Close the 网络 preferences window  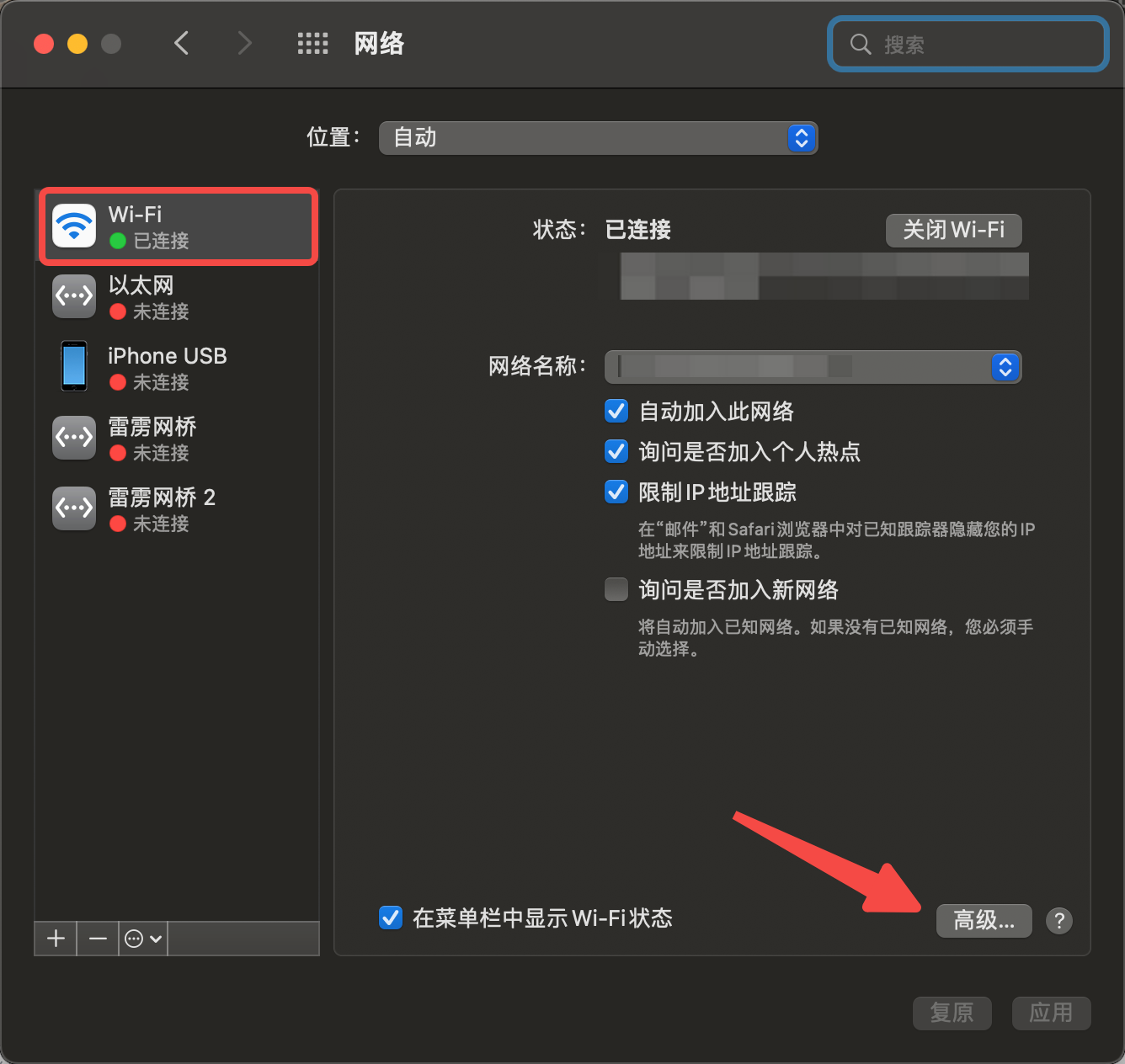click(x=44, y=44)
